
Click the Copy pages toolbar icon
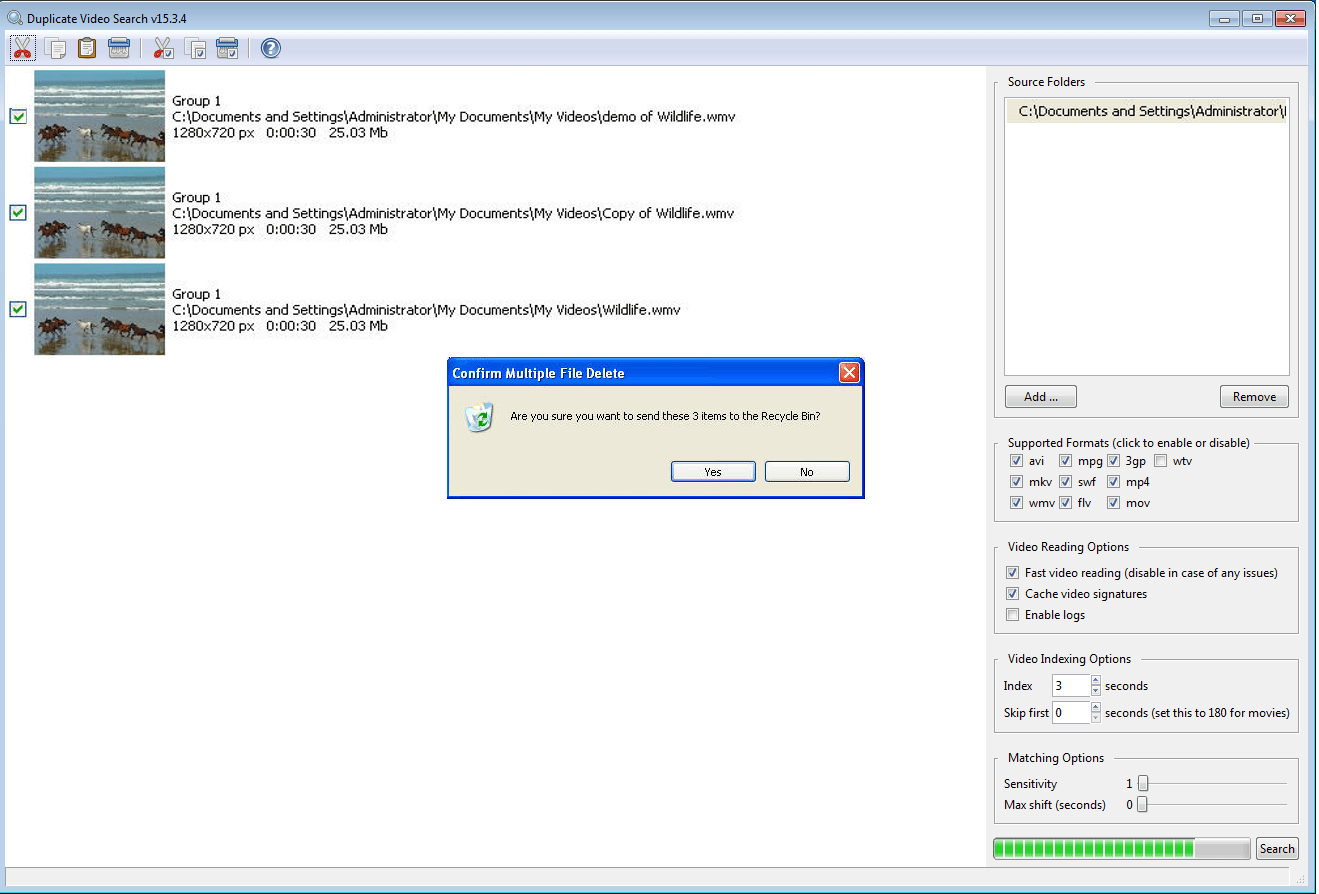coord(56,48)
